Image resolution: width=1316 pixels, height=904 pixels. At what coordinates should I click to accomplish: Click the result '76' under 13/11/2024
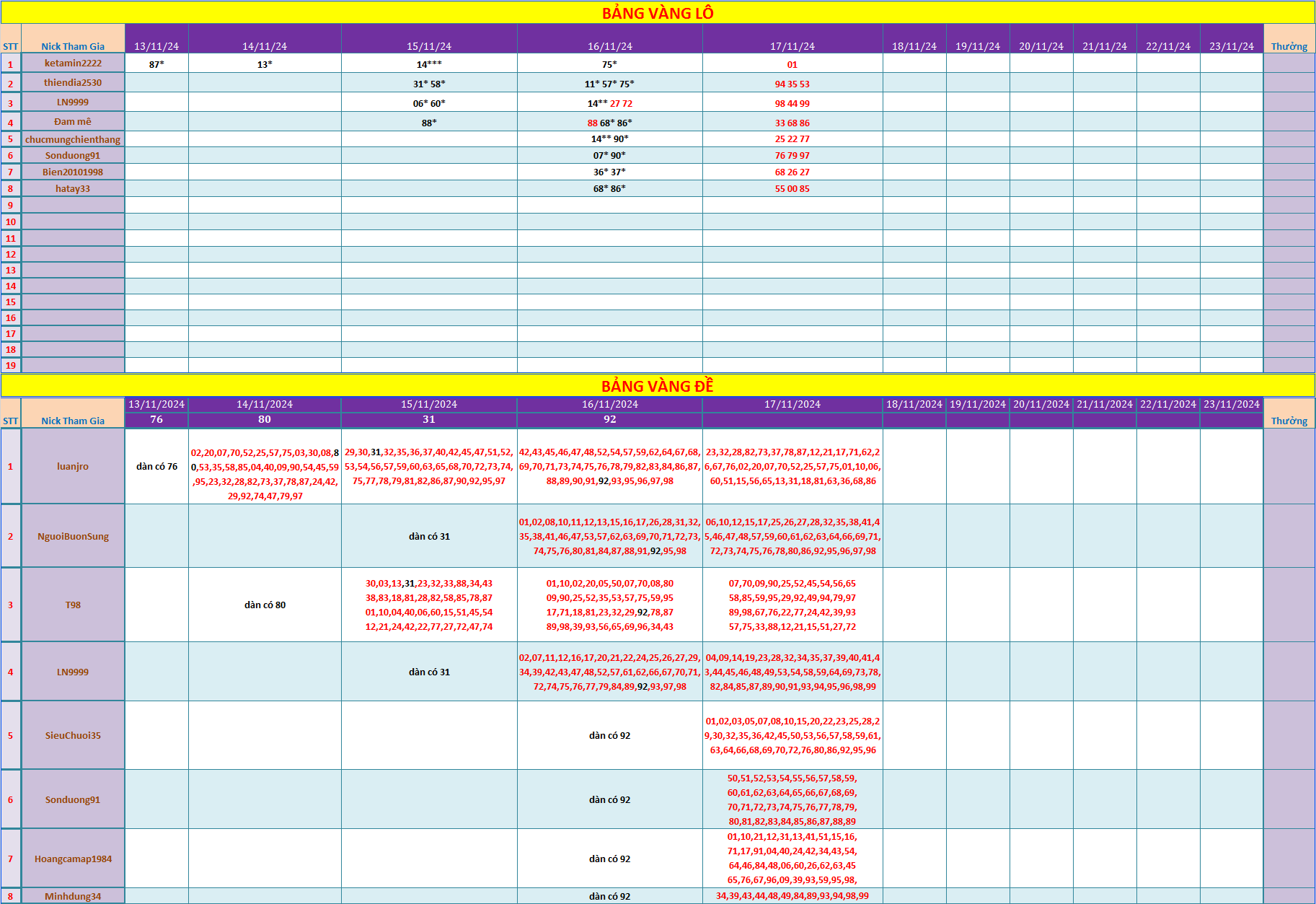tap(156, 419)
